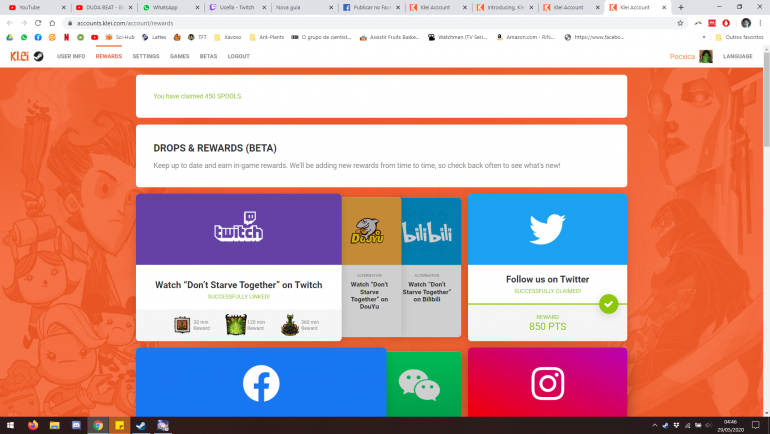Open BETAS page
Screen dimensions: 770x434
tap(208, 56)
